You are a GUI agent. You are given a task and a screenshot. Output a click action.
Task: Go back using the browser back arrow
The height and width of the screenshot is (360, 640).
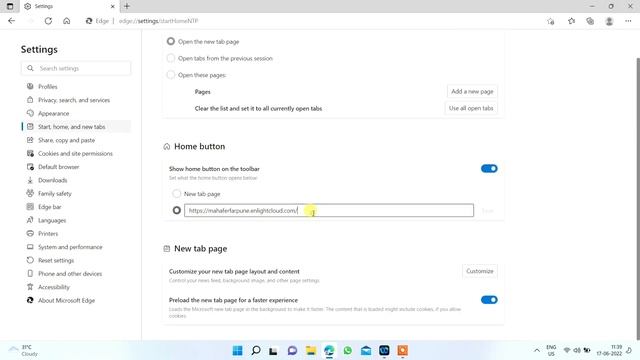[x=11, y=21]
